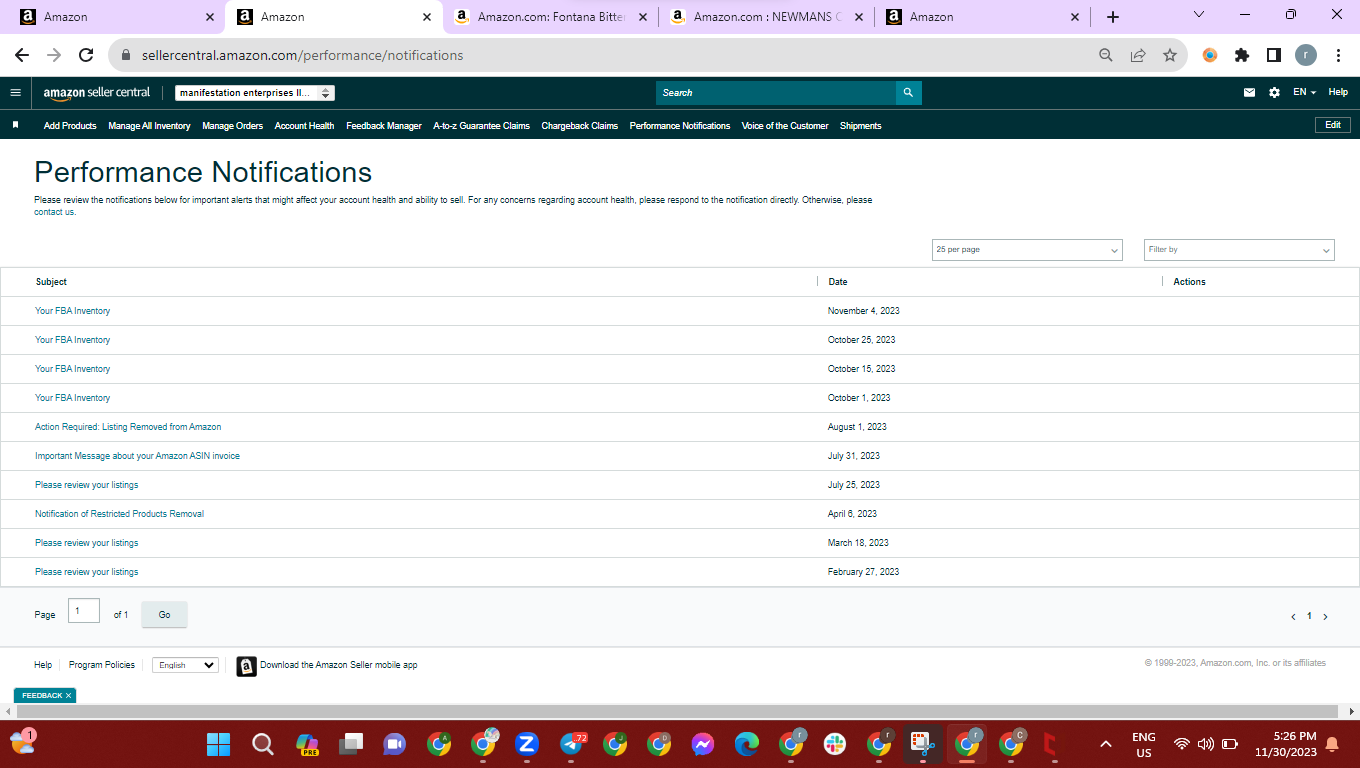This screenshot has height=768, width=1360.
Task: Open Windows Search from the taskbar
Action: tap(262, 744)
